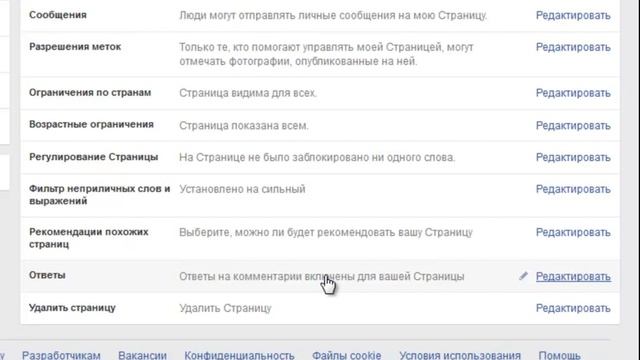Edit the Ограничения по странам setting
The height and width of the screenshot is (360, 640).
[573, 93]
